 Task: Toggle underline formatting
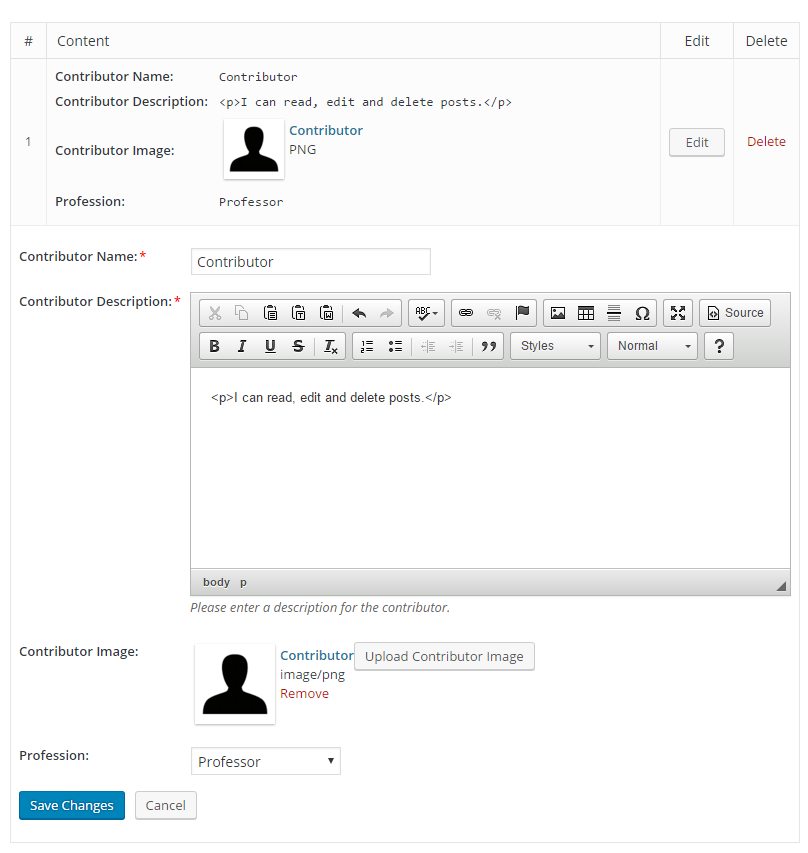coord(270,346)
